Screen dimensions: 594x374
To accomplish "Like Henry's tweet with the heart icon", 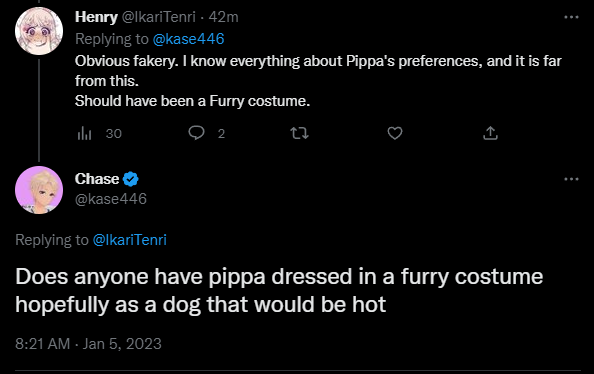I will click(x=395, y=133).
